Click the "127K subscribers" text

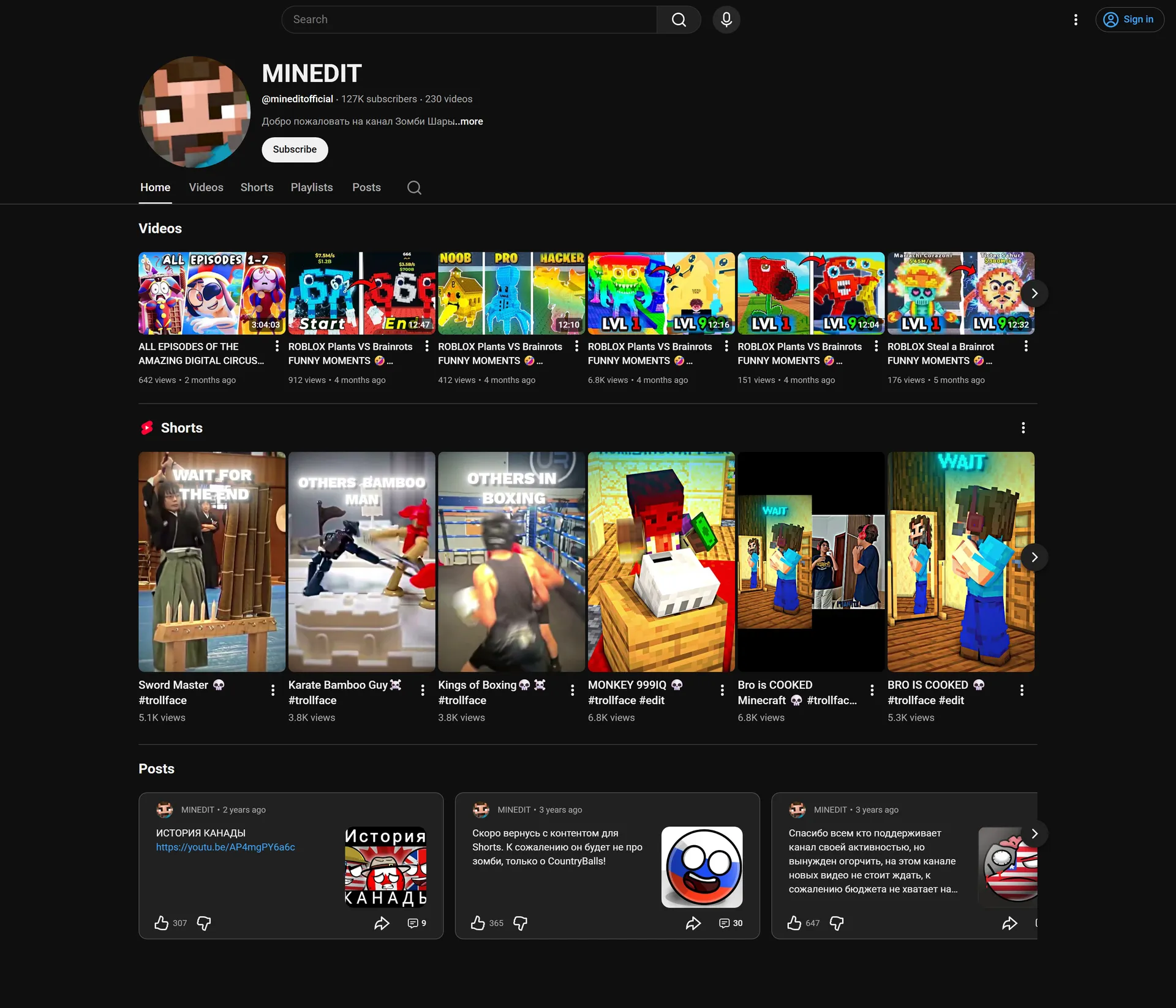click(379, 99)
